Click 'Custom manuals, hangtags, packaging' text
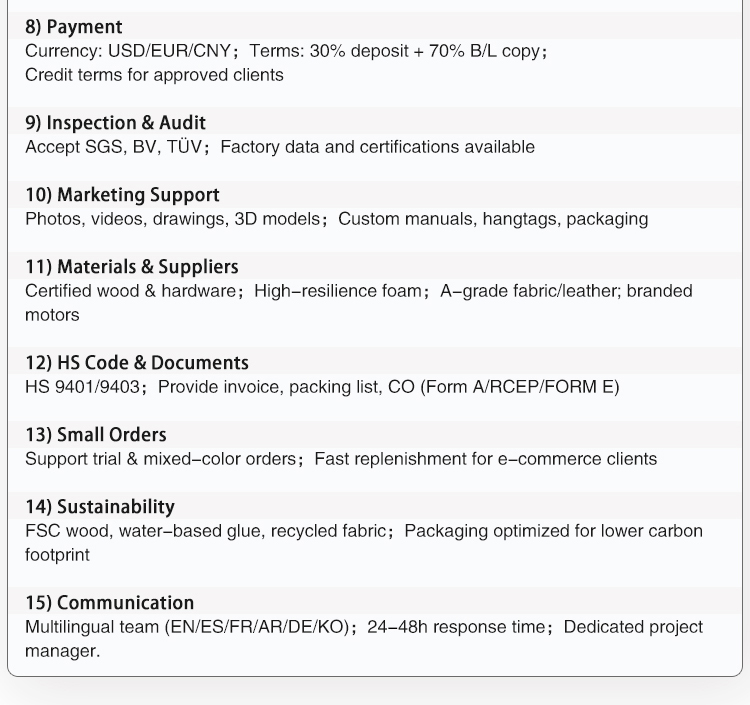 point(493,219)
